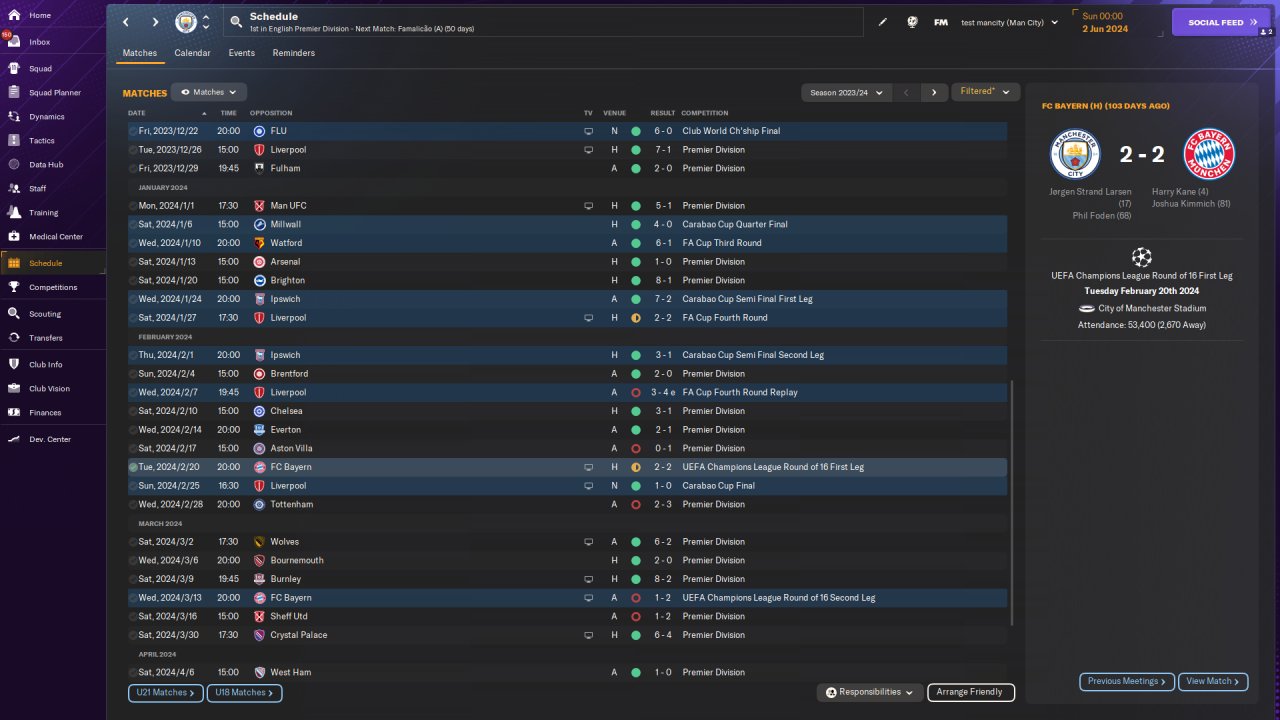Open the Filtered dropdown
The height and width of the screenshot is (720, 1280).
[985, 92]
